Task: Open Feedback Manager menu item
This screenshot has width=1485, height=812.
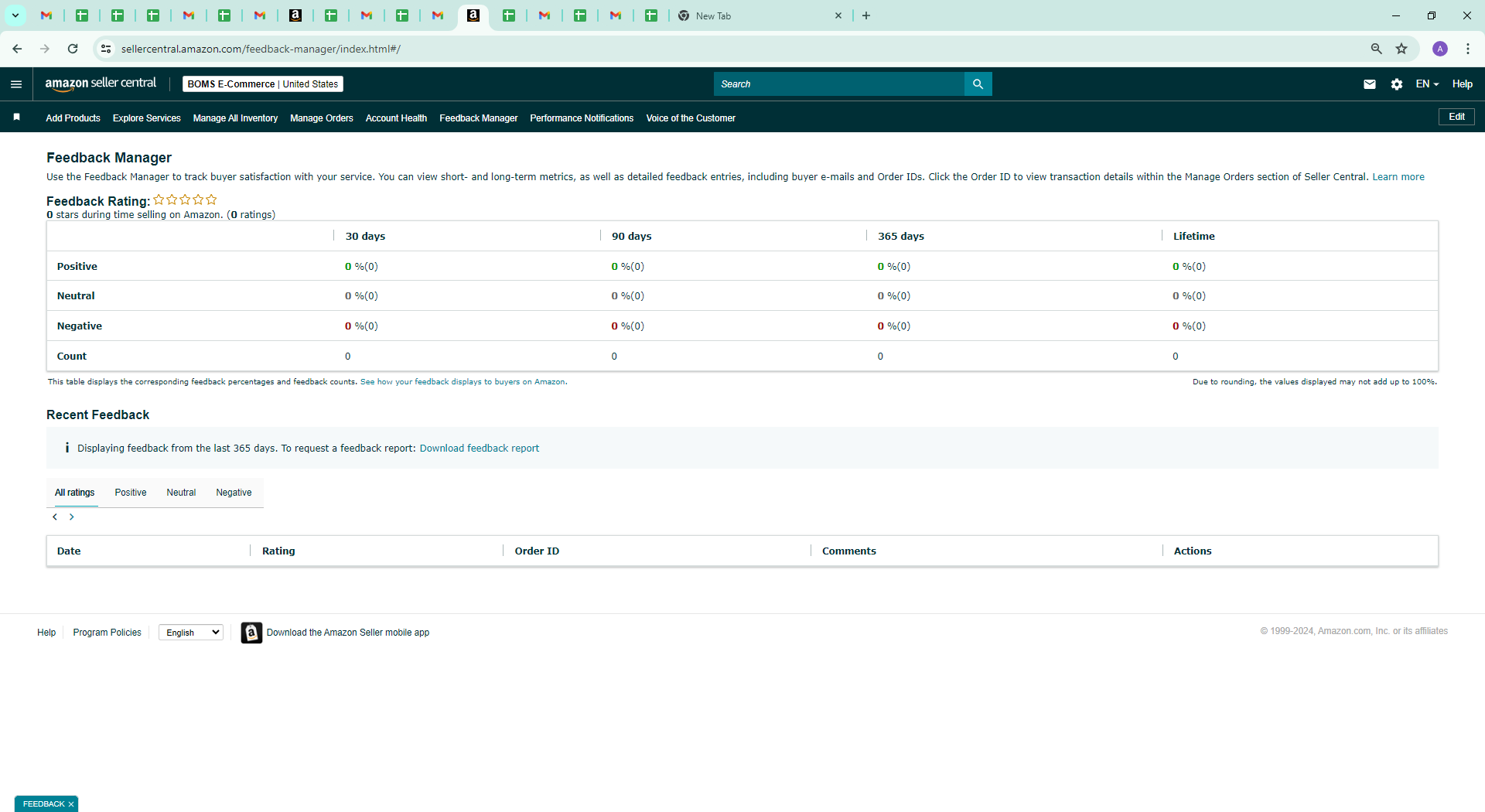Action: click(478, 118)
